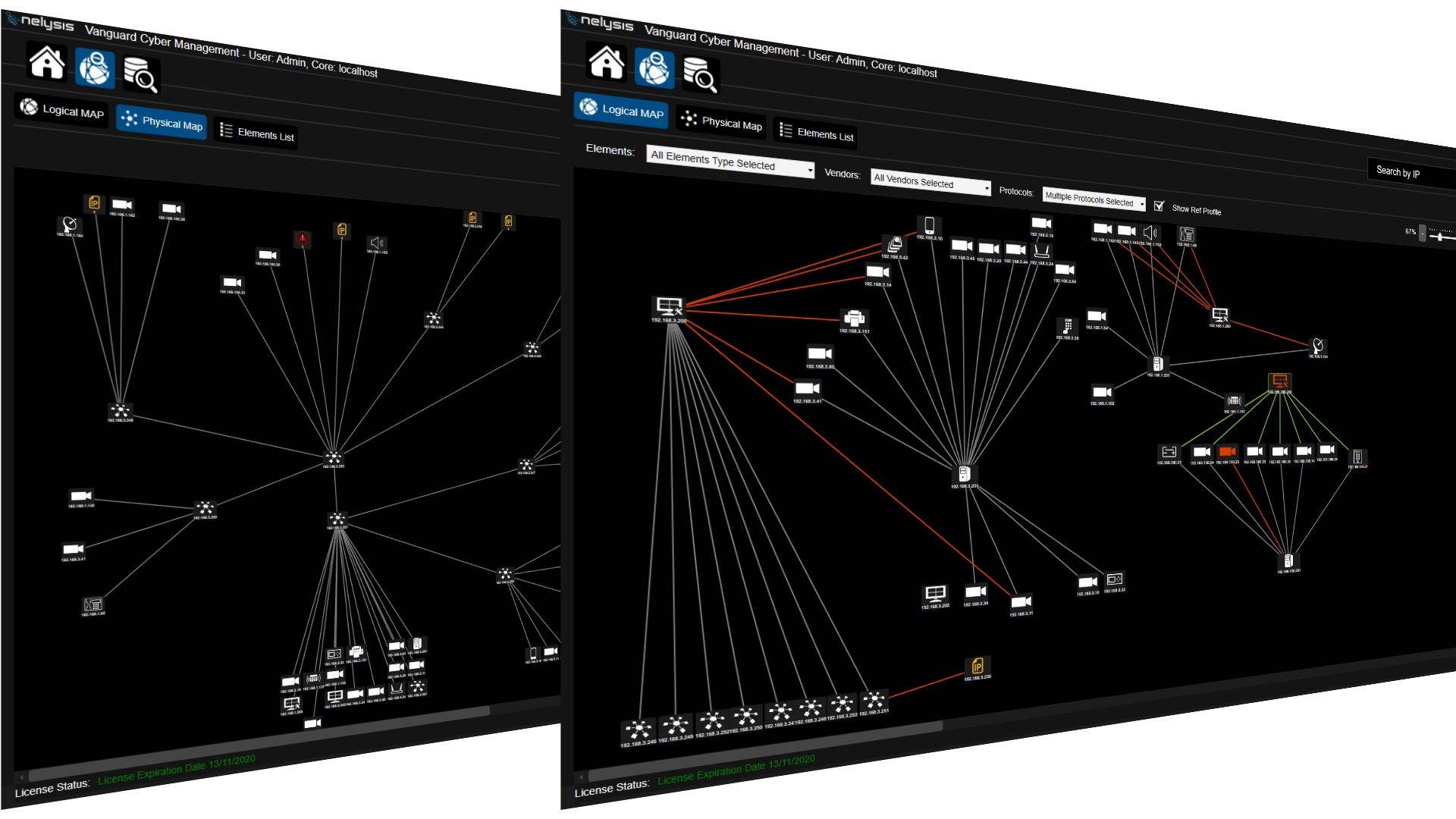This screenshot has width=1456, height=819.
Task: Switch to Physical Map tab in right window
Action: [x=721, y=122]
